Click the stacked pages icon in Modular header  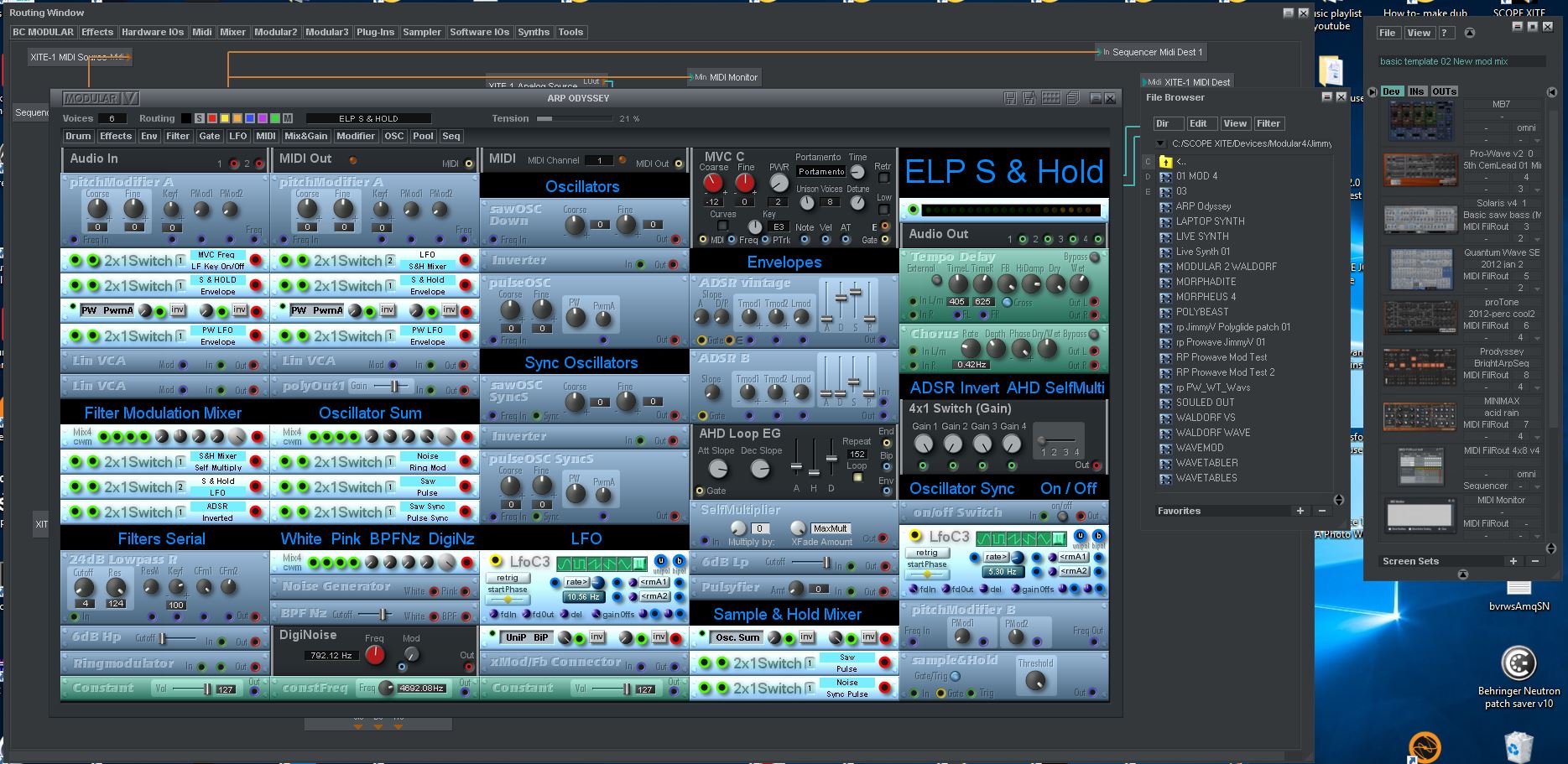pyautogui.click(x=1072, y=98)
